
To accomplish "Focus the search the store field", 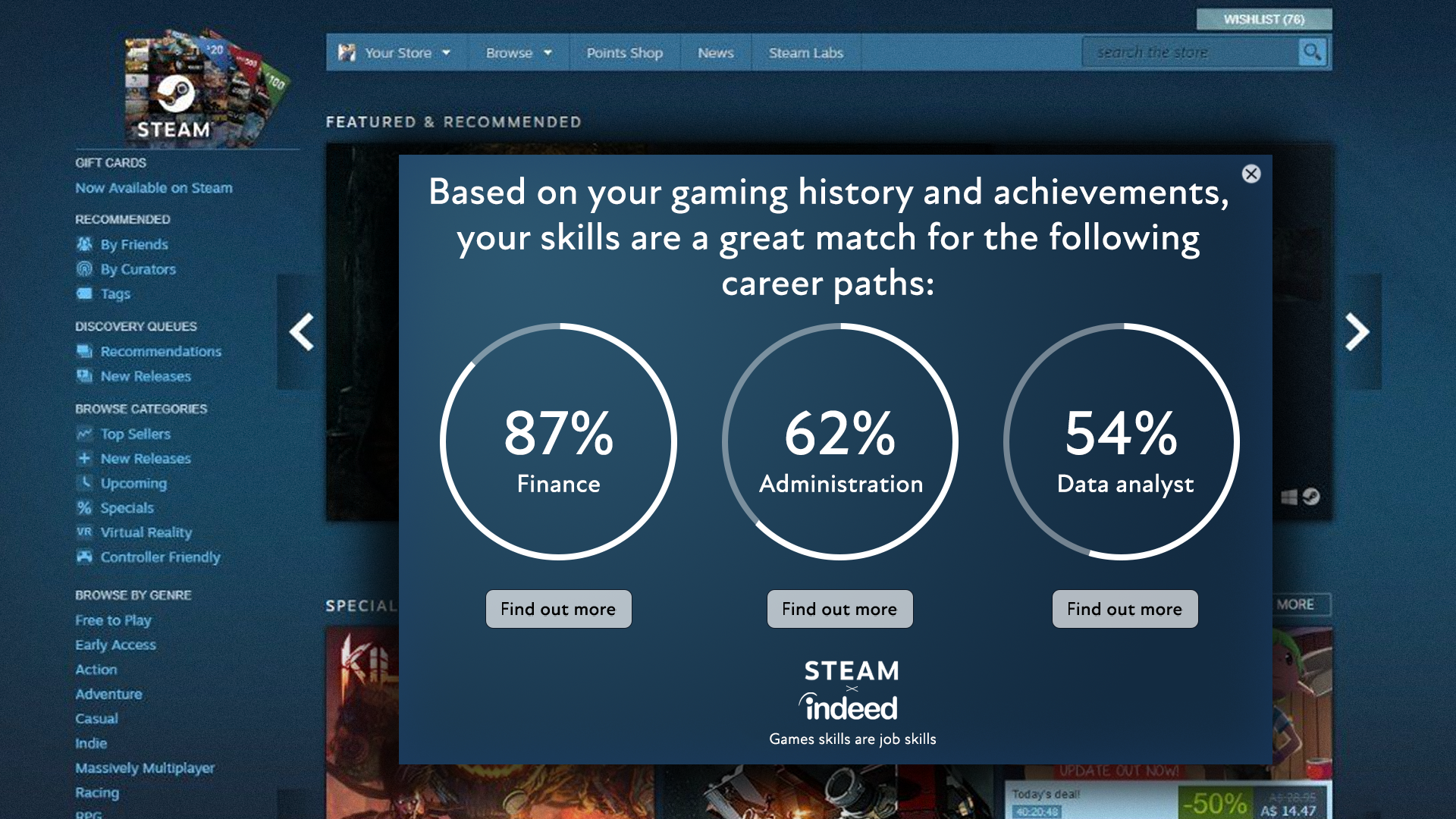I will click(1191, 52).
